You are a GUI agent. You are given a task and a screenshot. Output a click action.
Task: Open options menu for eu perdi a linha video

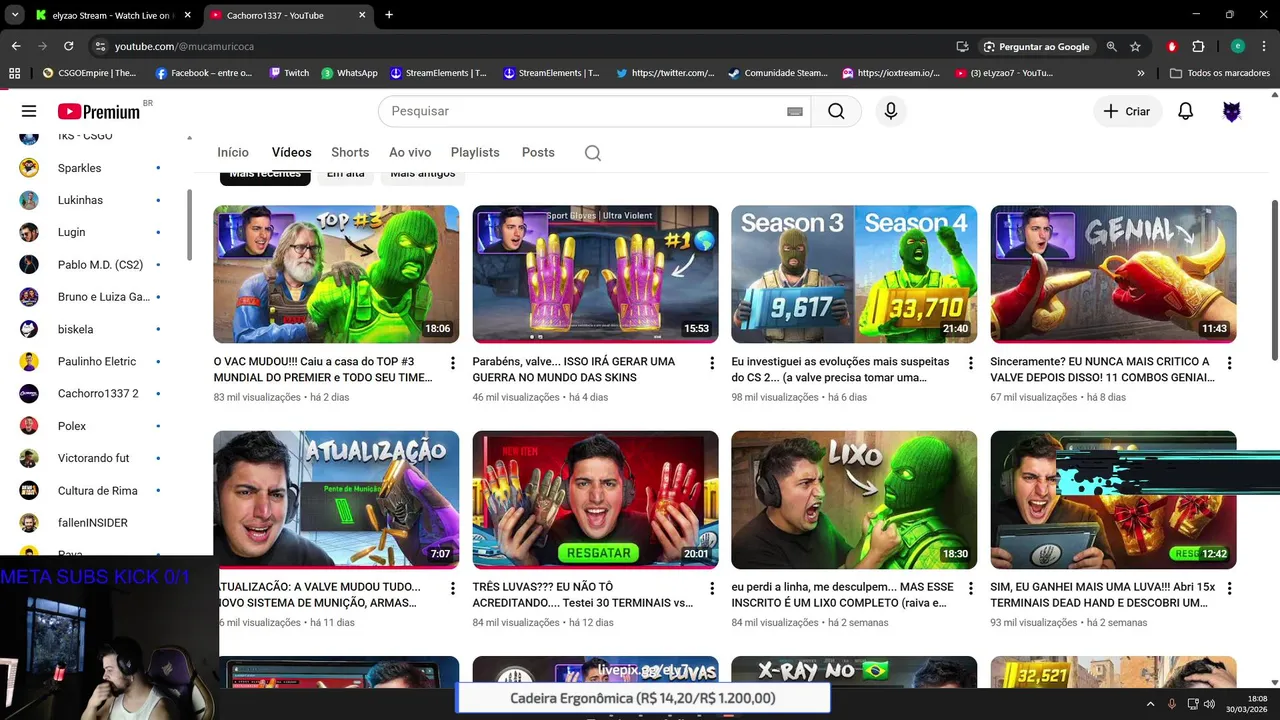tap(971, 588)
